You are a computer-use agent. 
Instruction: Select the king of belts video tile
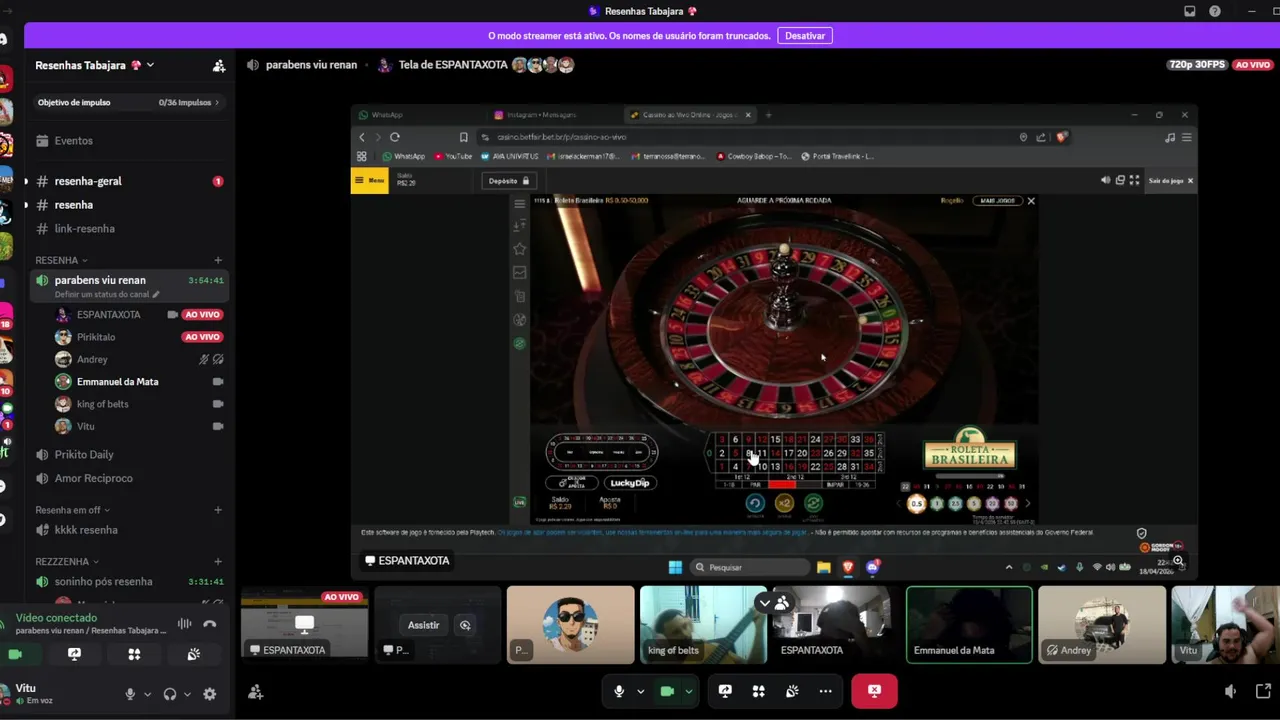coord(703,625)
